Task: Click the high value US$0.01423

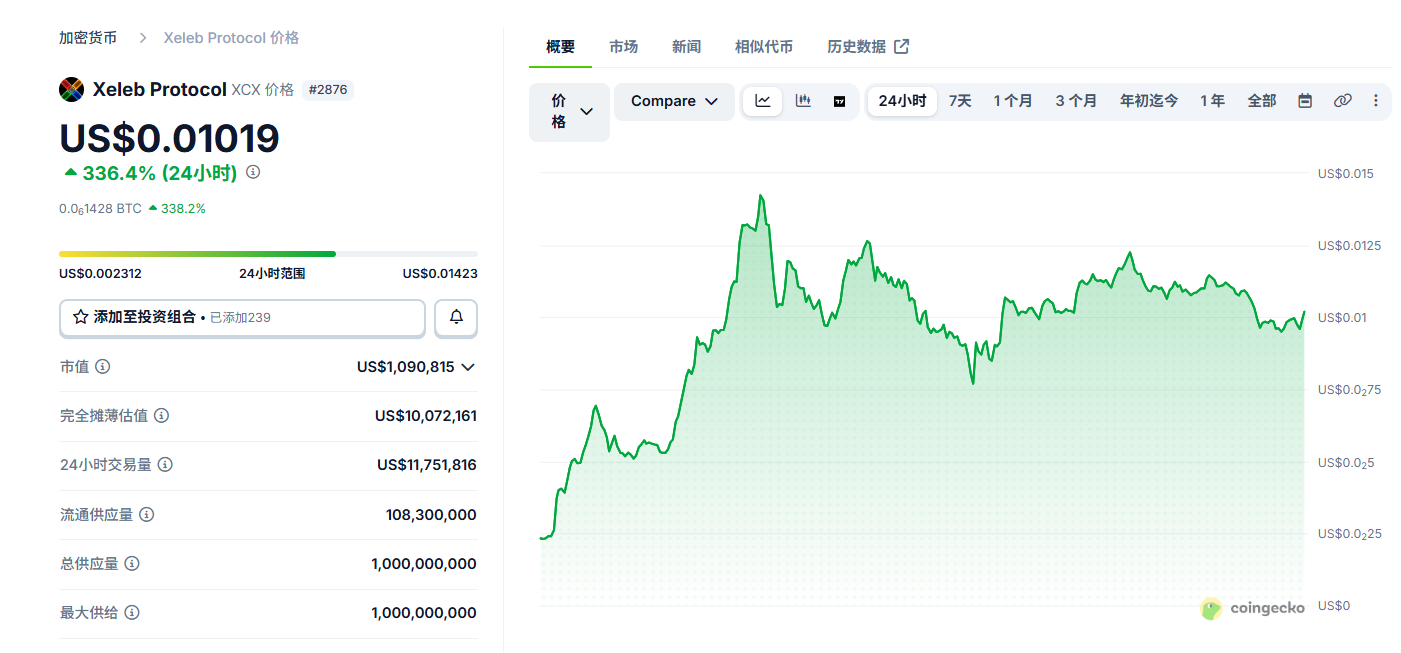Action: click(x=440, y=274)
